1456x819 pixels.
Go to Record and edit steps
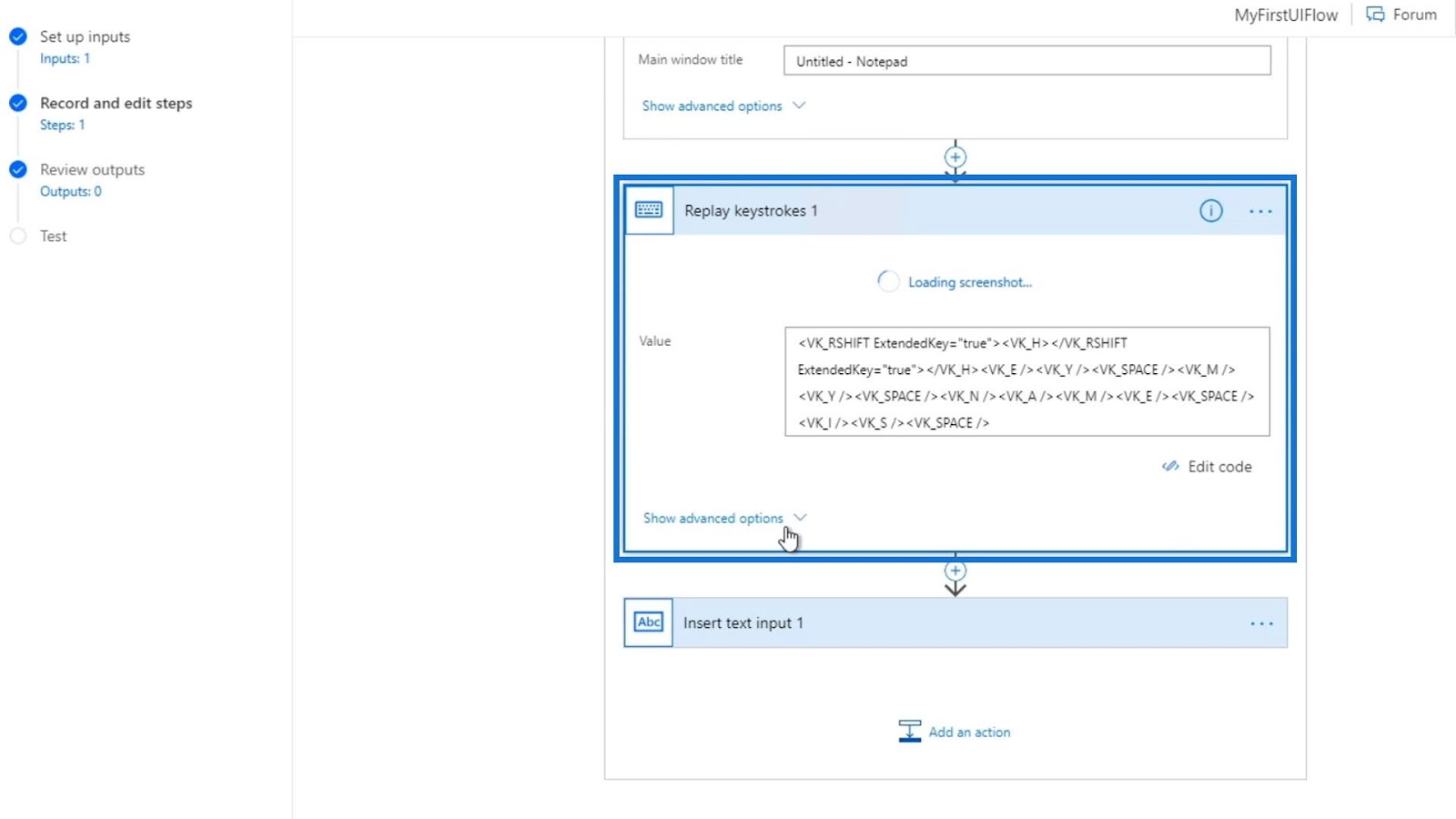pyautogui.click(x=116, y=103)
